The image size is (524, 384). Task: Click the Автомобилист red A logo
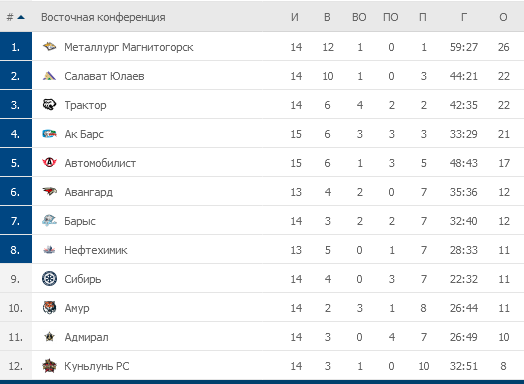tap(49, 163)
